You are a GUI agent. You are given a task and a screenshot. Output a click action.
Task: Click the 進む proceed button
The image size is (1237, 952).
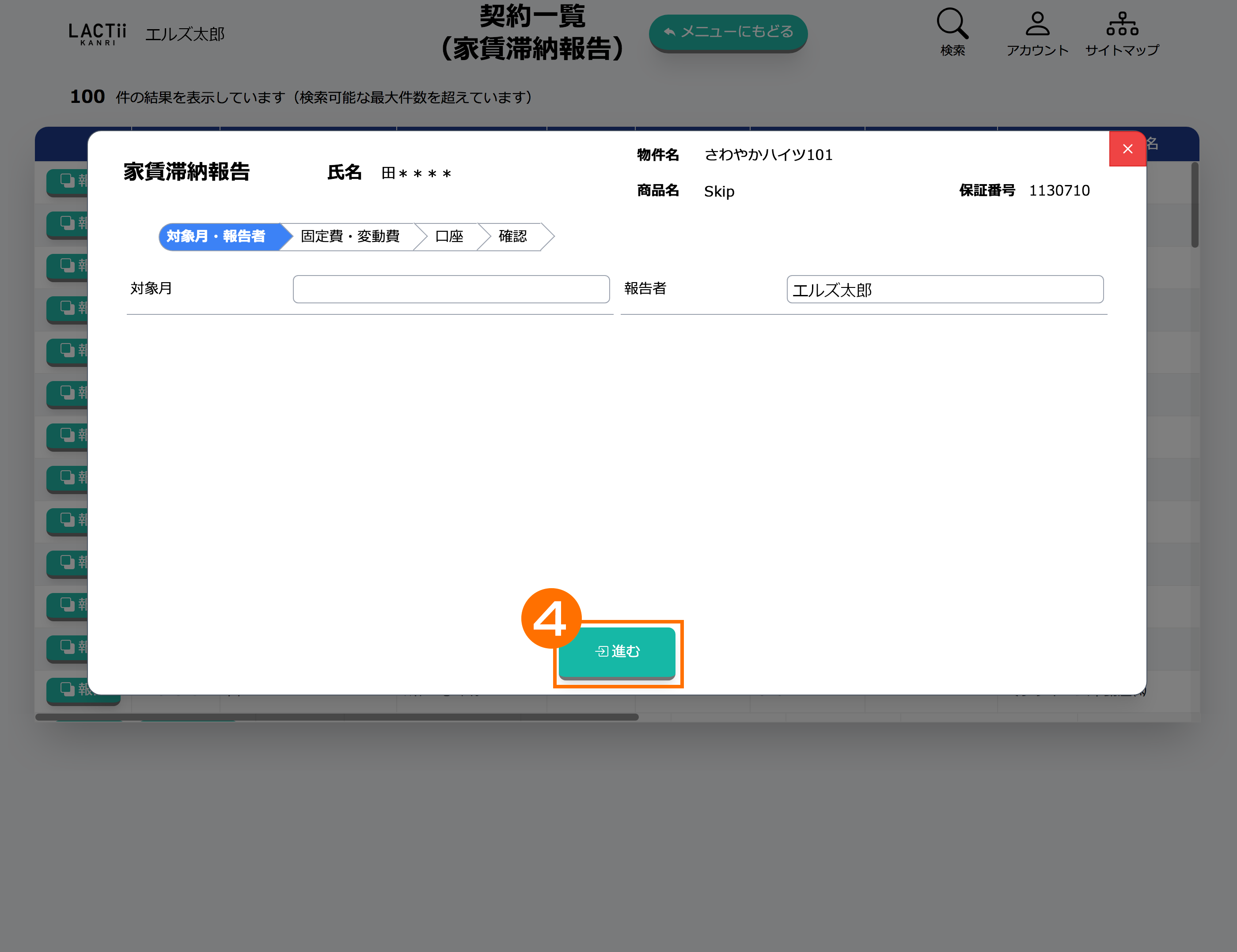[x=617, y=651]
